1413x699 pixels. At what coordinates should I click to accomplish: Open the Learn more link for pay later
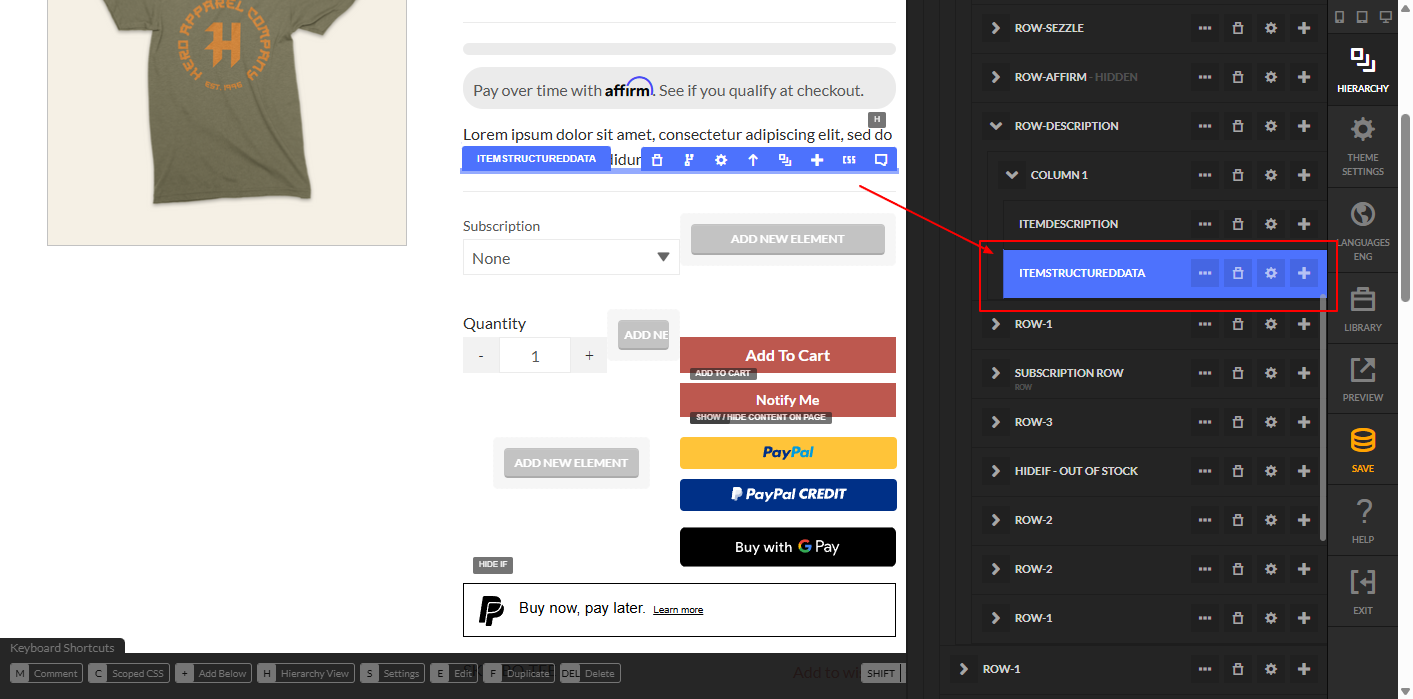point(678,610)
